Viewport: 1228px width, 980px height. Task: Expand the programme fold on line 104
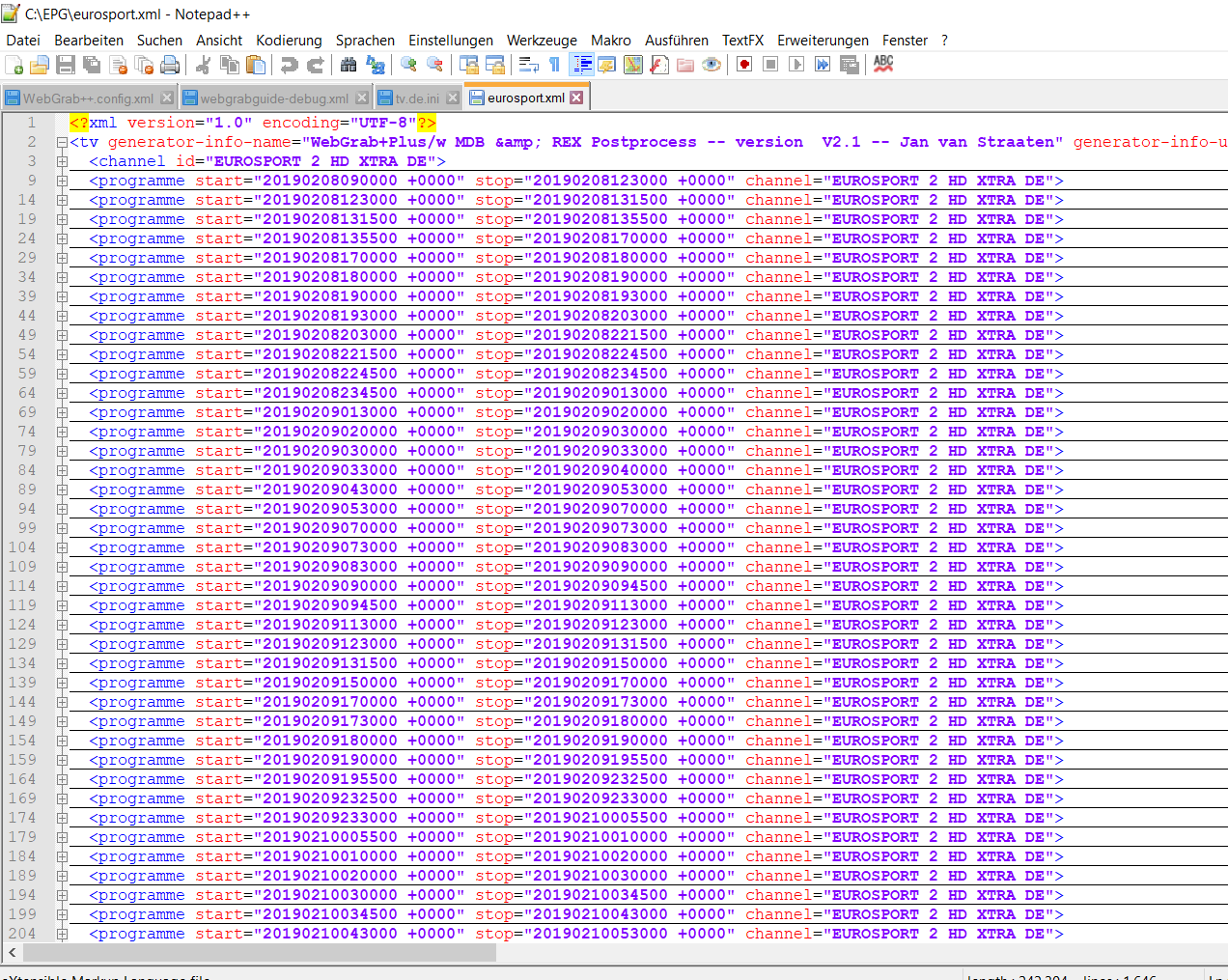pyautogui.click(x=62, y=547)
